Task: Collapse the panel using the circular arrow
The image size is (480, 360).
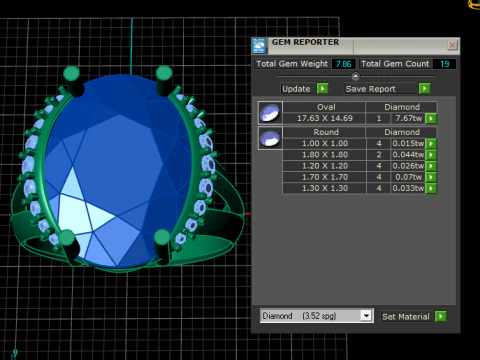Action: click(355, 77)
